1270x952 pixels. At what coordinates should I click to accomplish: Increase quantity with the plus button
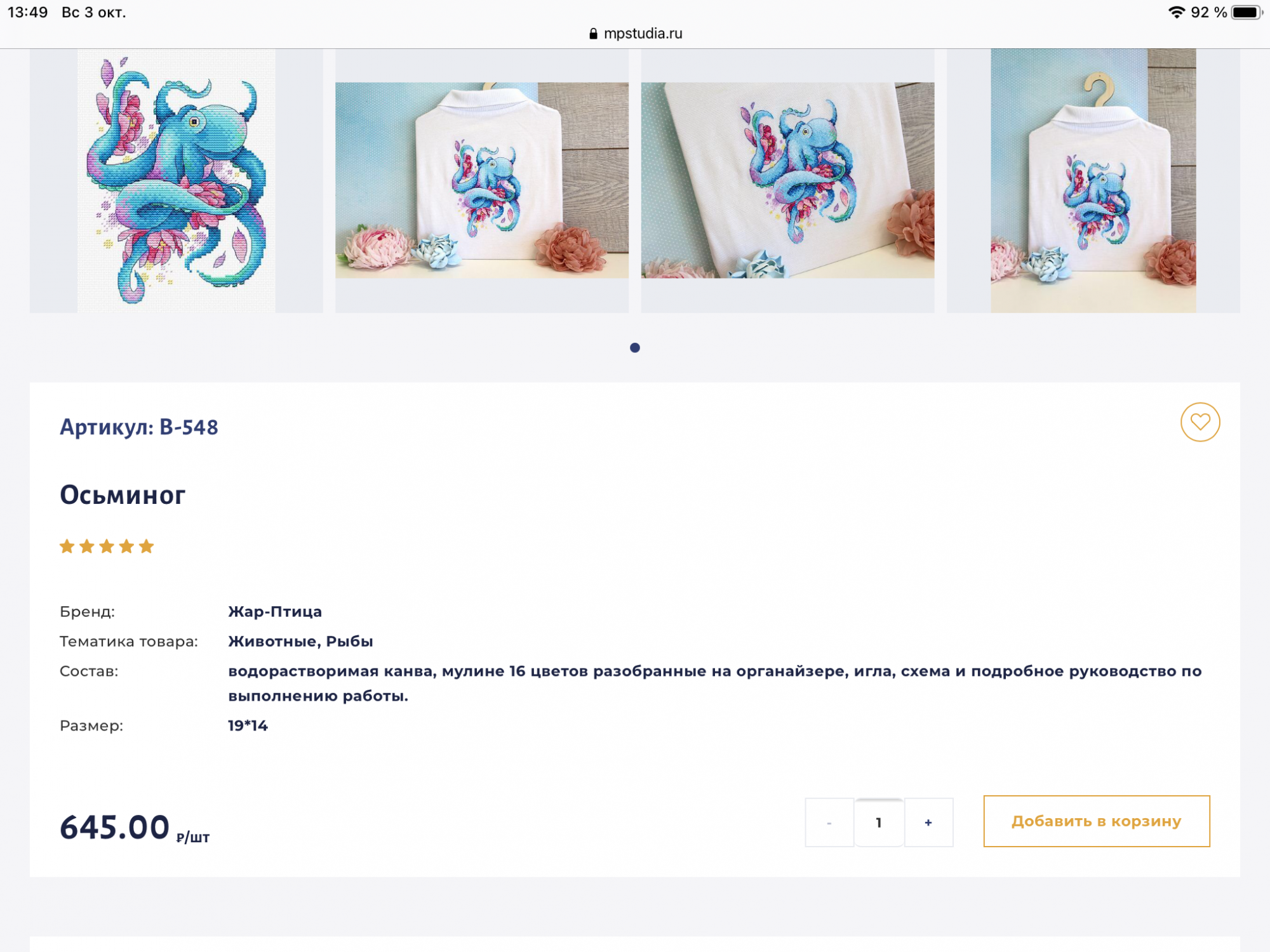pos(928,823)
